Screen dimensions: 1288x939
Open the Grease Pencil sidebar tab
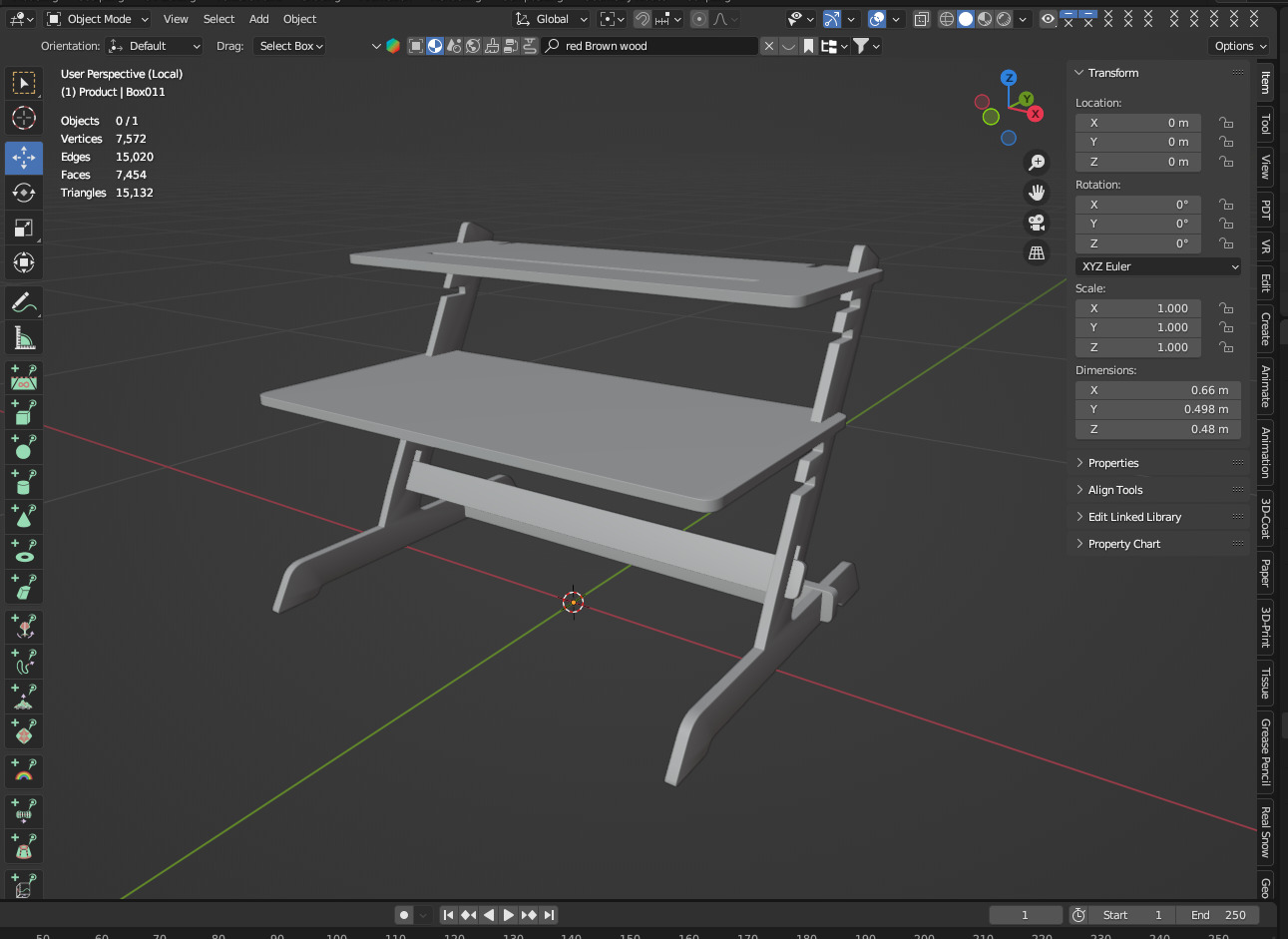click(x=1266, y=751)
